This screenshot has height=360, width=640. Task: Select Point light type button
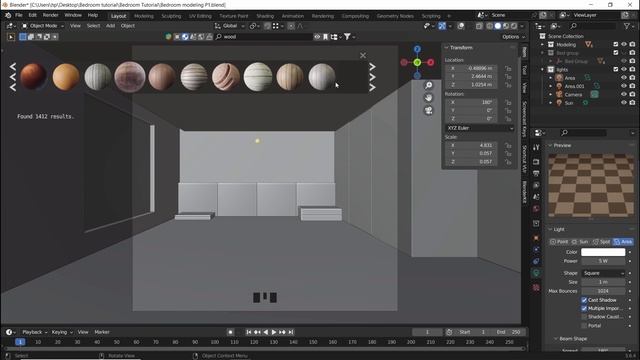tap(559, 242)
